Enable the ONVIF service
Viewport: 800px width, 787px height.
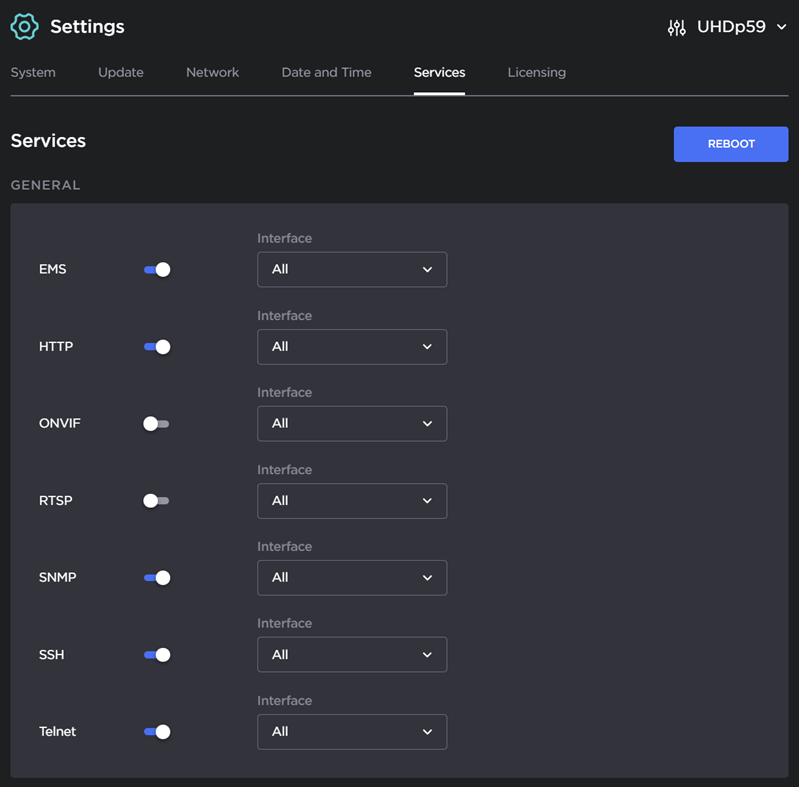point(156,423)
